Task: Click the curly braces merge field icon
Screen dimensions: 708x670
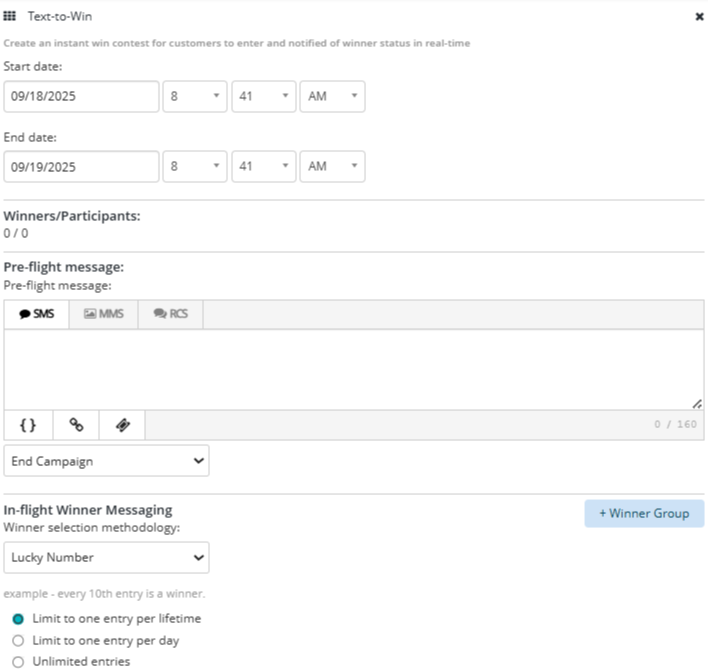Action: (x=28, y=425)
